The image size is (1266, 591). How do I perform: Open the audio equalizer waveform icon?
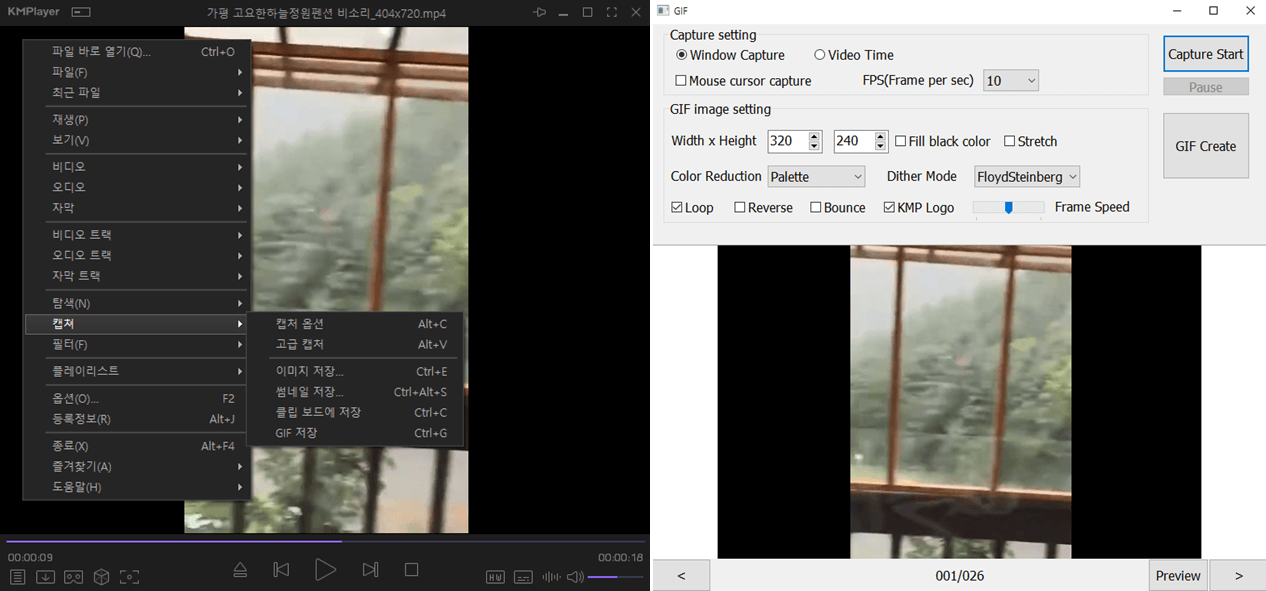tap(551, 577)
